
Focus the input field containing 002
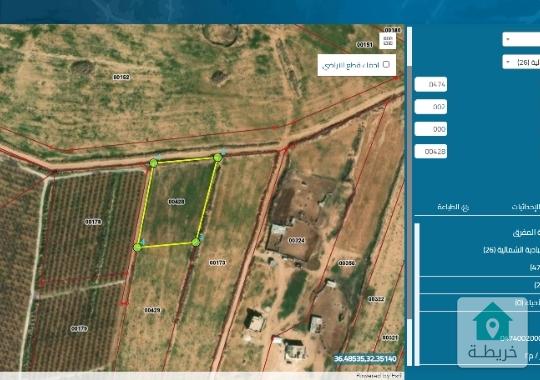pos(431,107)
